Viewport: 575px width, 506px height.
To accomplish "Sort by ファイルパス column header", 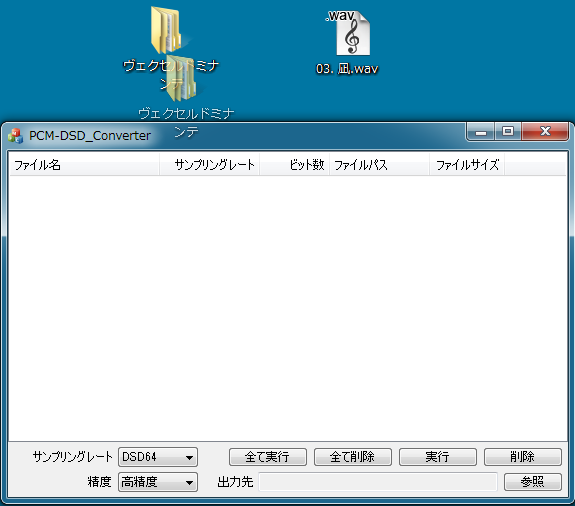I will coord(380,165).
